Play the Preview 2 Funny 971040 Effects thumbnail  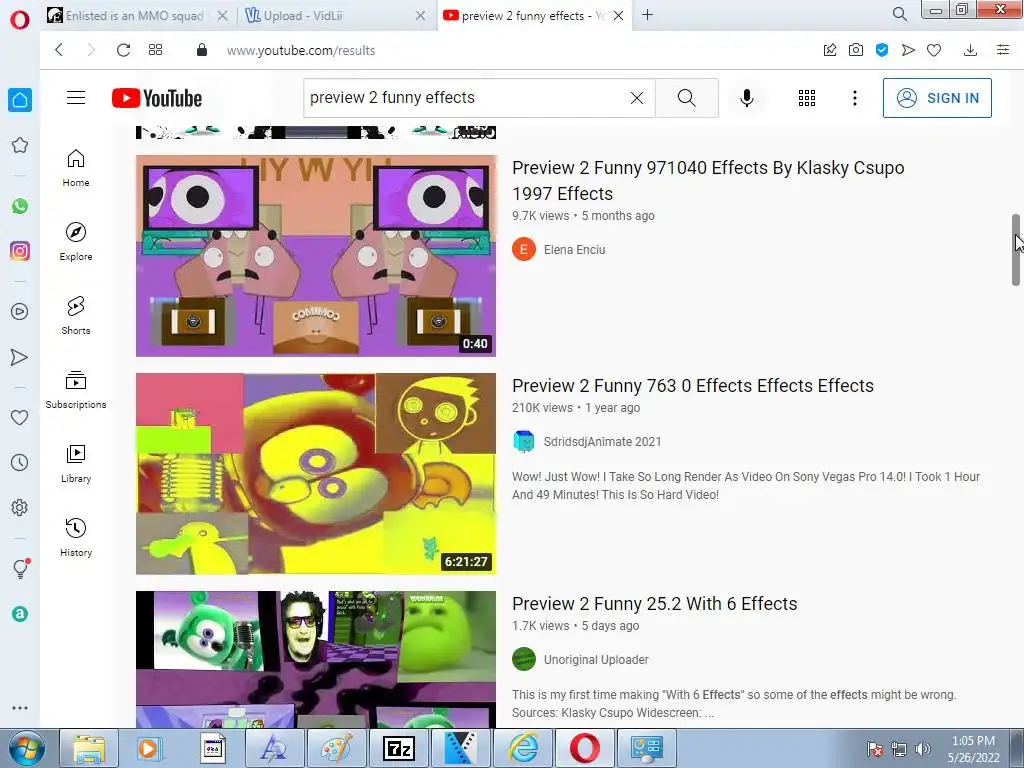point(315,256)
